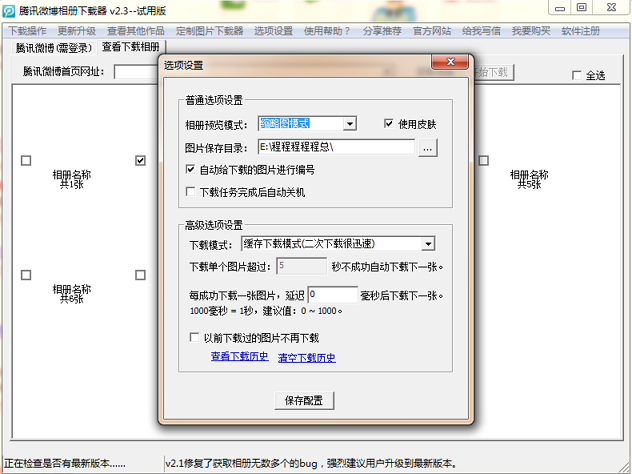
Task: Open the 选项设置 menu in menu bar
Action: coord(273,31)
